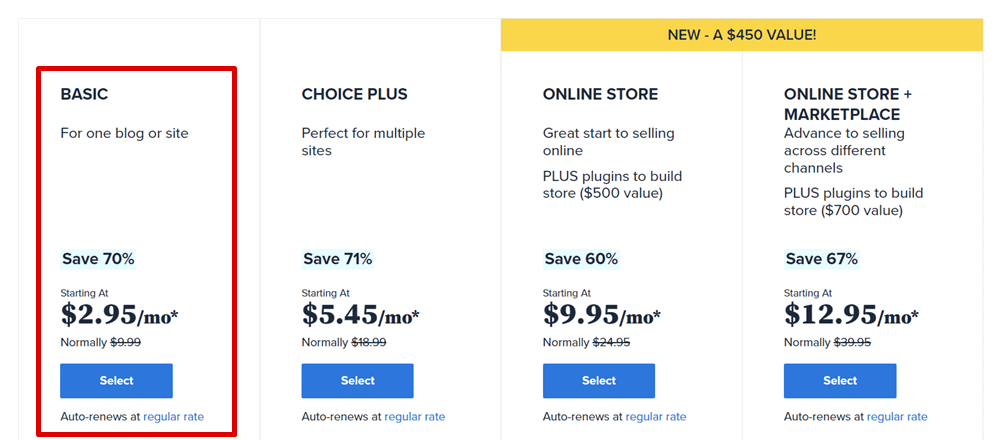
Task: Follow regular rate link under Online Store + Marketplace
Action: tap(897, 417)
